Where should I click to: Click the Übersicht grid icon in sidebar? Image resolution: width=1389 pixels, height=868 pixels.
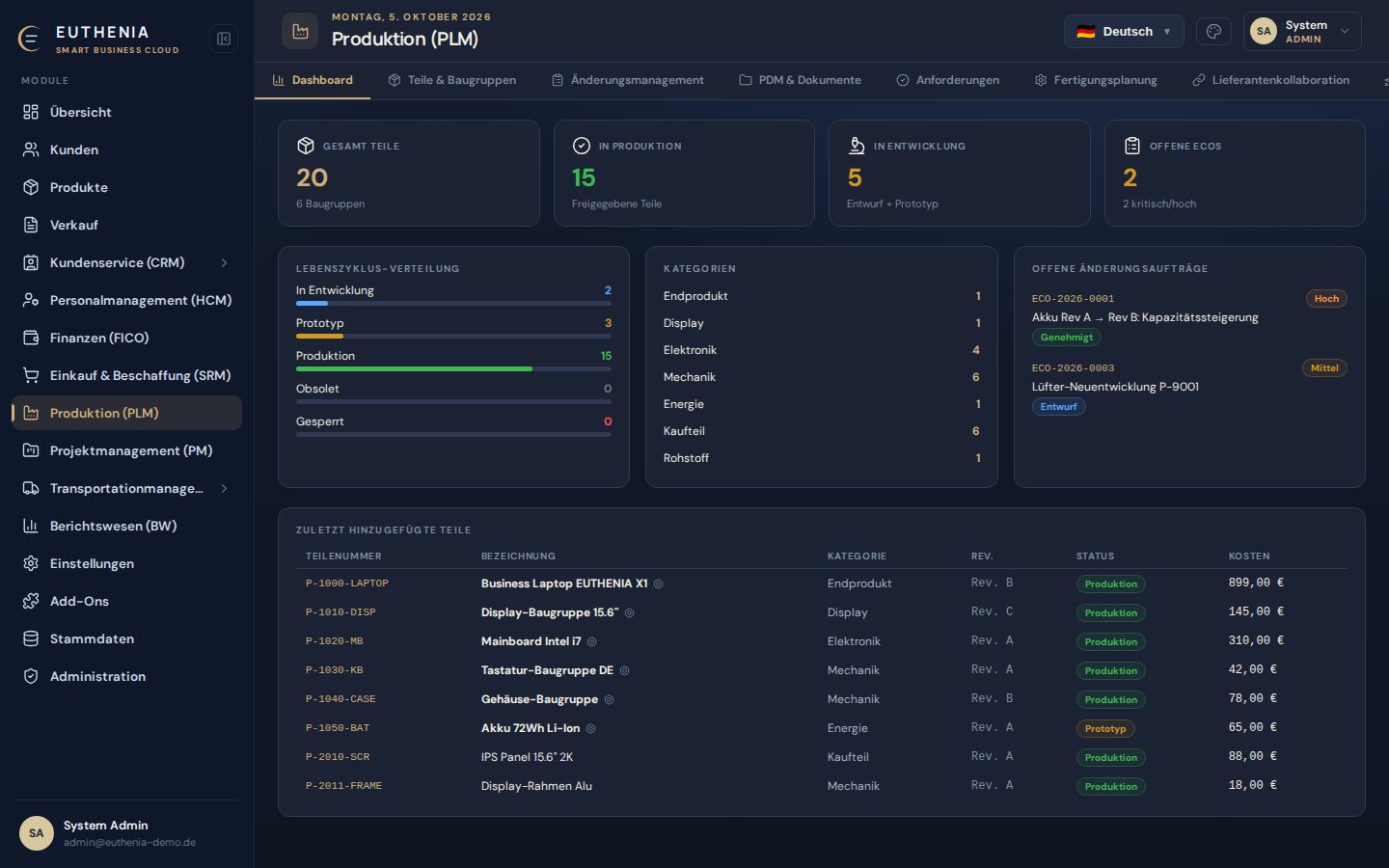coord(31,112)
